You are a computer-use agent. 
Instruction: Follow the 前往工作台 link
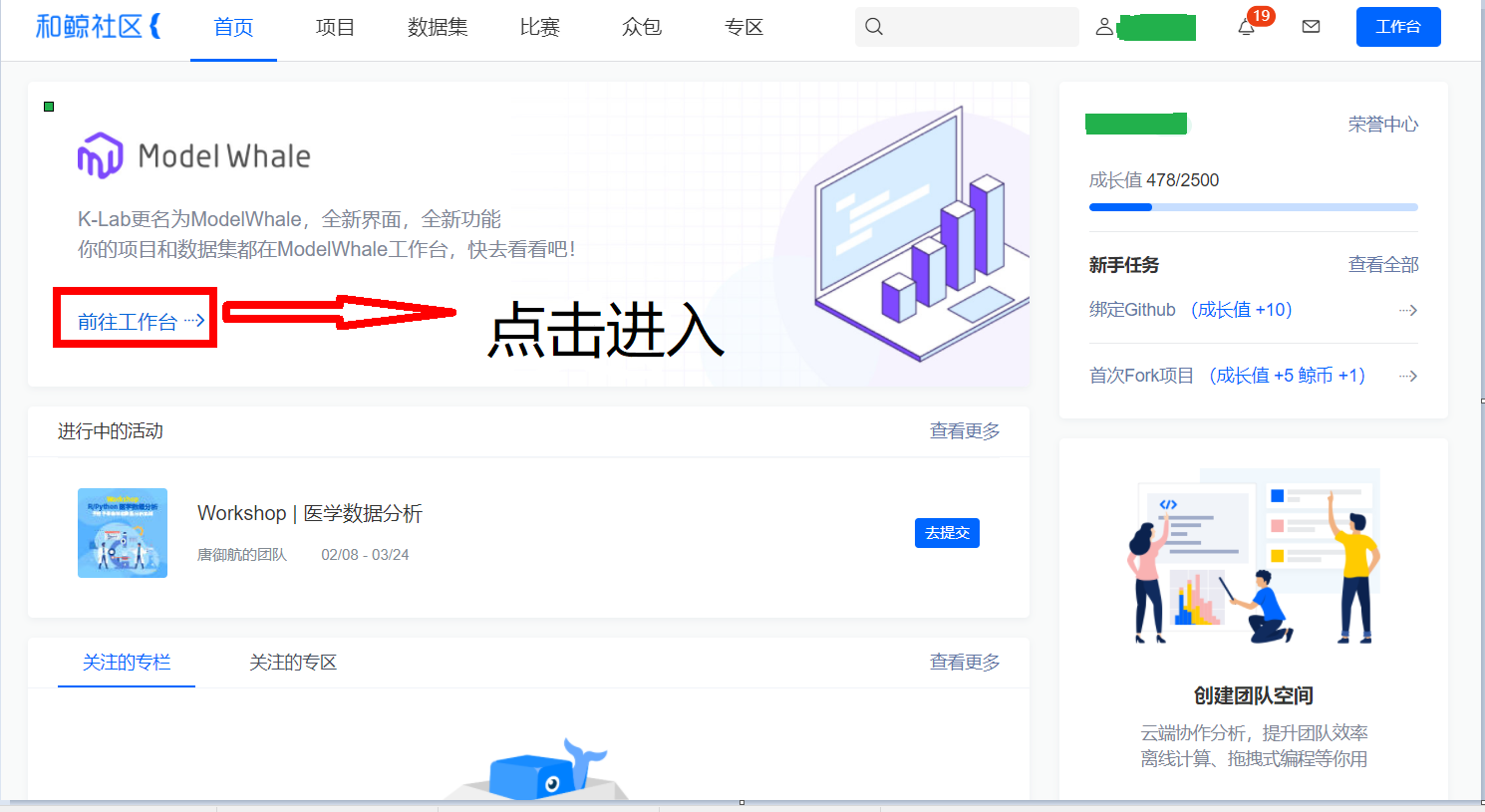coord(141,321)
